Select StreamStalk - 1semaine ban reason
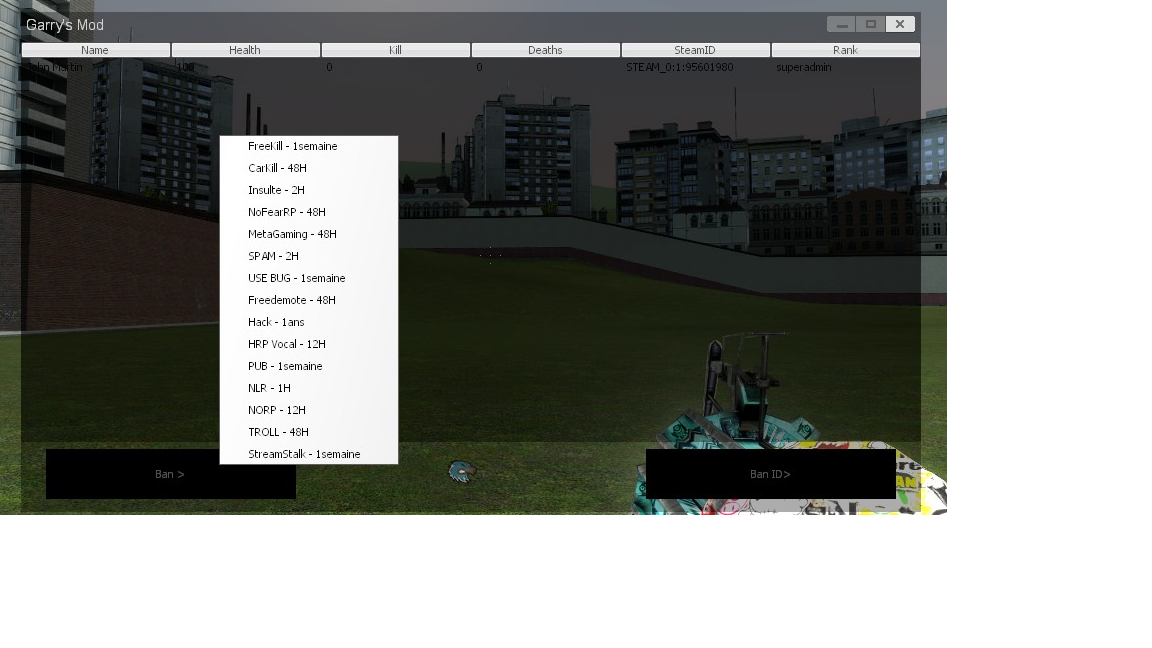 pos(309,454)
